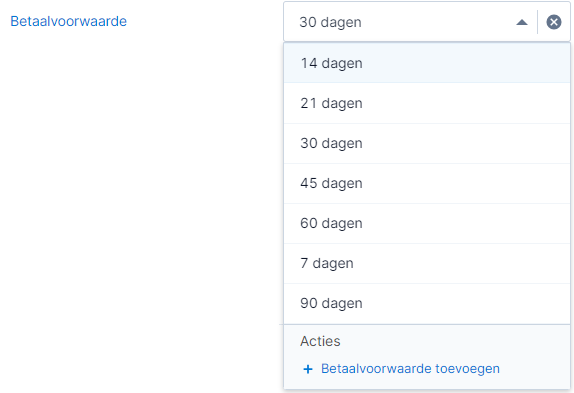Choose the shortest payment term listed
This screenshot has width=574, height=393.
tap(427, 263)
